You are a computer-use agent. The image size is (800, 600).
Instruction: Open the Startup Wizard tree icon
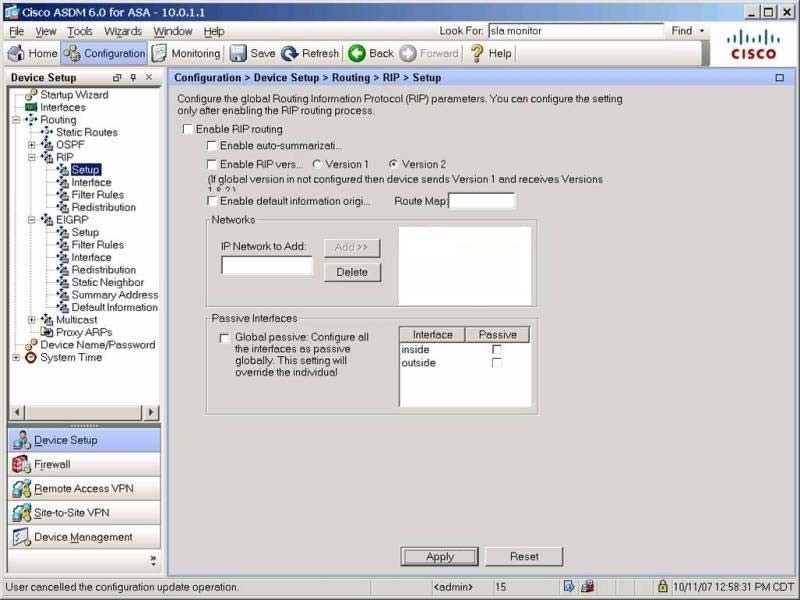click(x=31, y=95)
